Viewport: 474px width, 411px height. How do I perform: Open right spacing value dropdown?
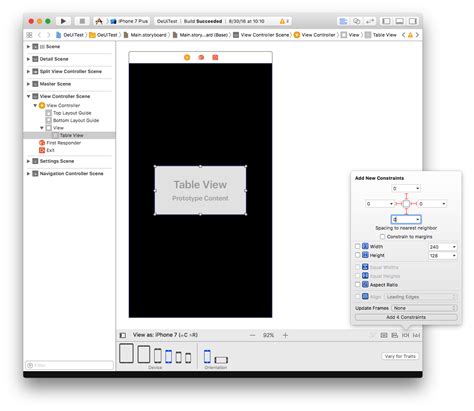pos(444,204)
